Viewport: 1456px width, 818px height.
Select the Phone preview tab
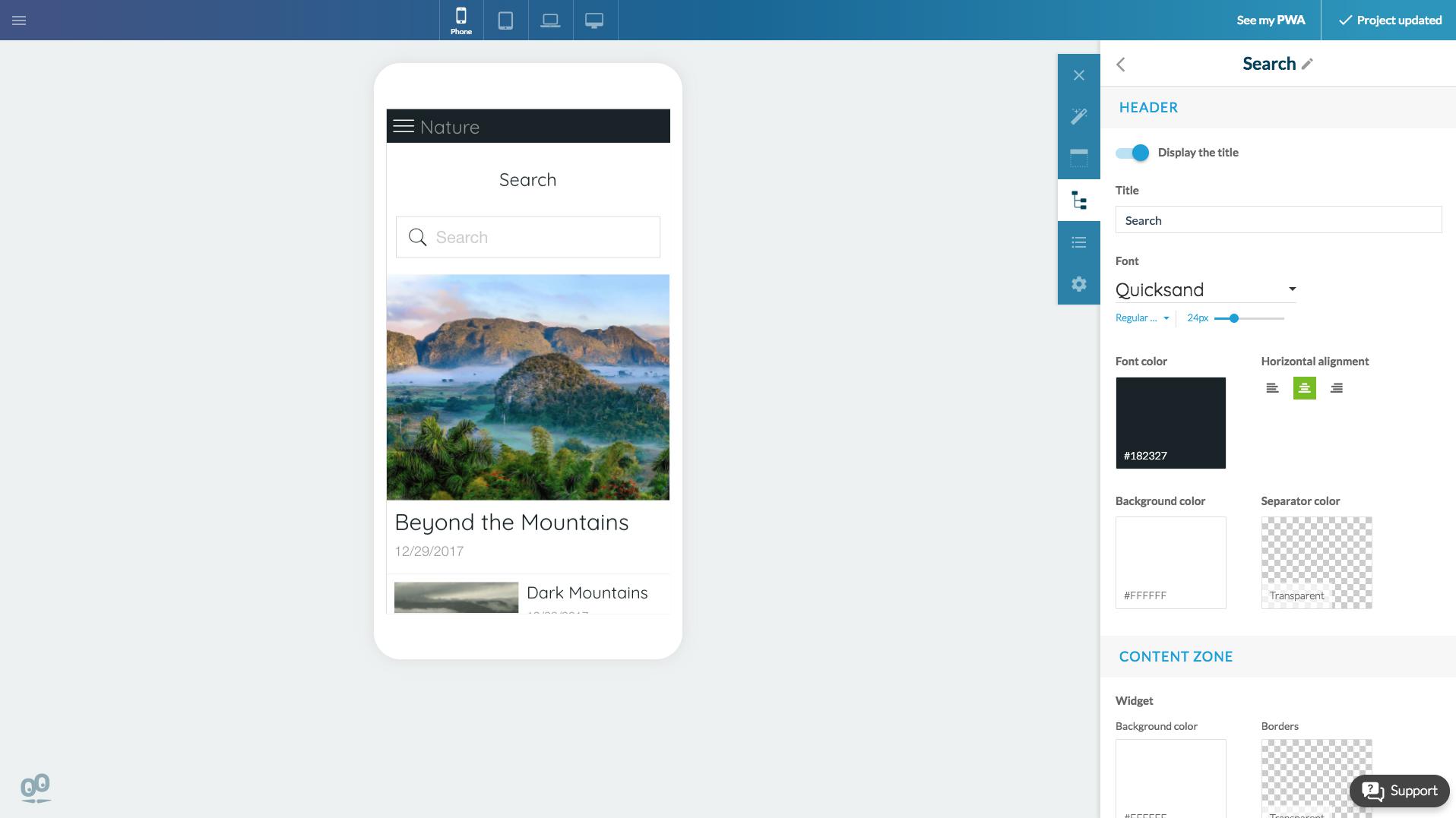(461, 21)
